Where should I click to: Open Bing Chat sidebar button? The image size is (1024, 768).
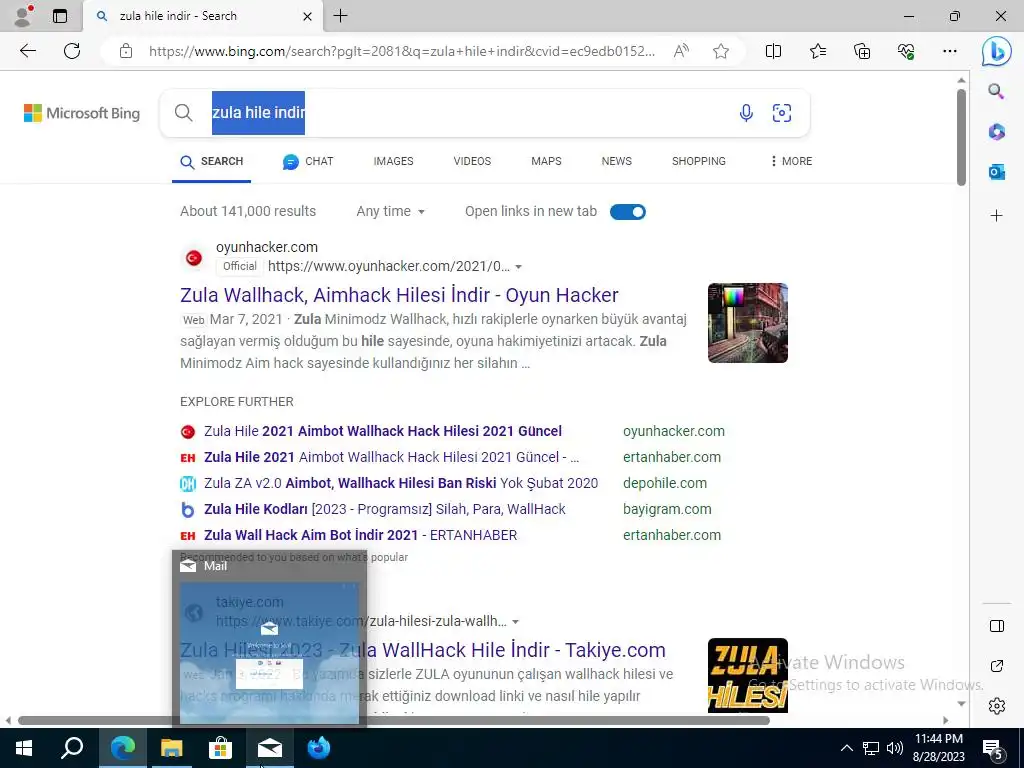(x=997, y=51)
